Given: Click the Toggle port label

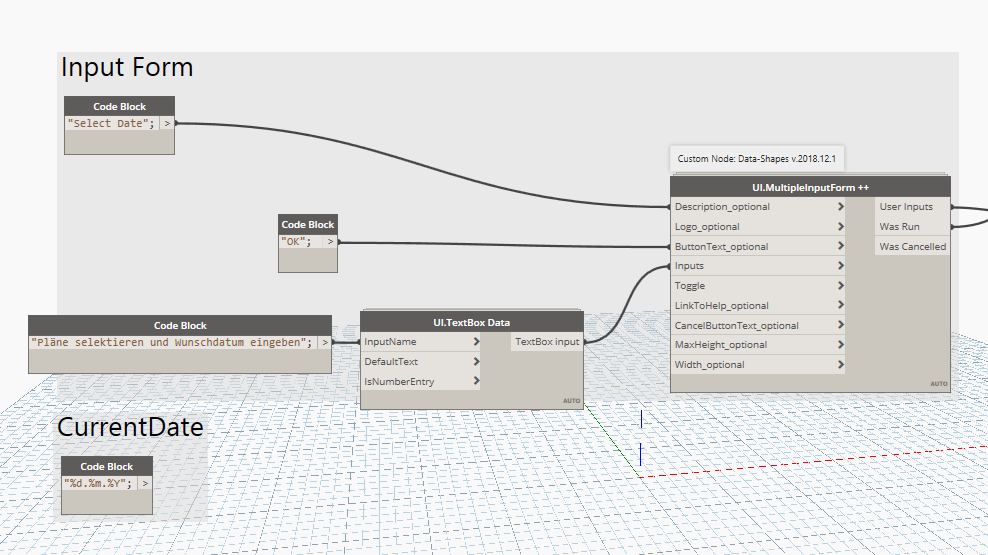Looking at the screenshot, I should point(690,285).
